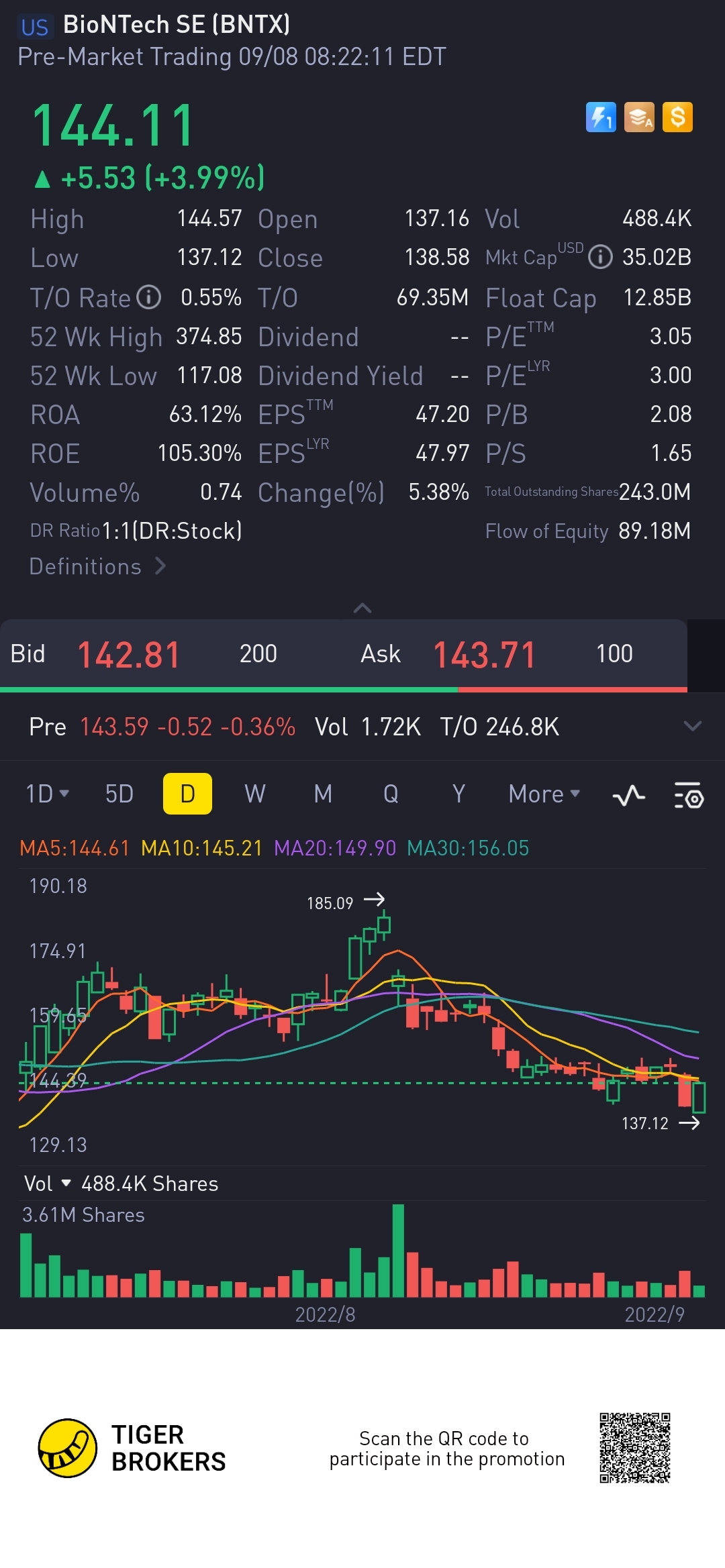Open the Mkt Cap info icon
725x1568 pixels.
tap(600, 257)
